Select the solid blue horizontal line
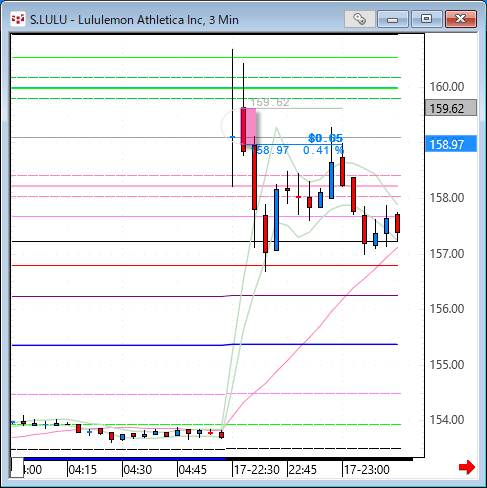Viewport: 487px width, 488px height. point(205,345)
